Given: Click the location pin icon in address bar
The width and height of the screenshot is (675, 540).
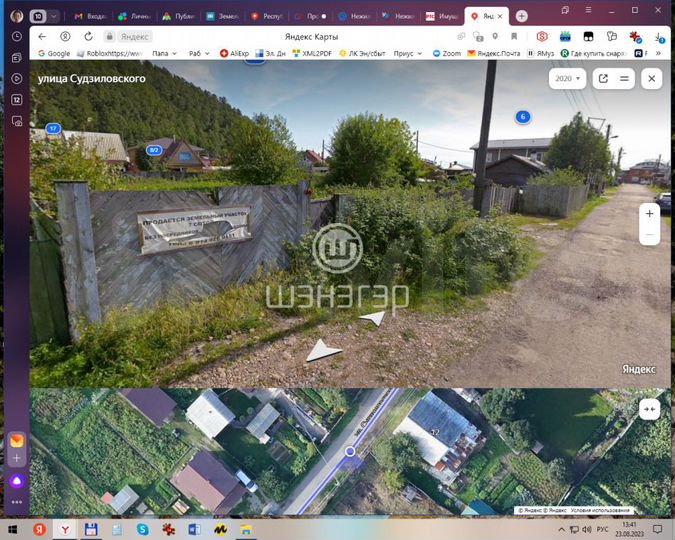Looking at the screenshot, I should click(x=495, y=37).
